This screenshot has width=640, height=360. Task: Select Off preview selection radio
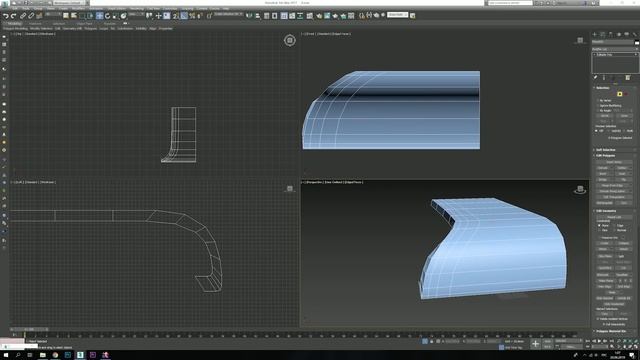(x=596, y=131)
